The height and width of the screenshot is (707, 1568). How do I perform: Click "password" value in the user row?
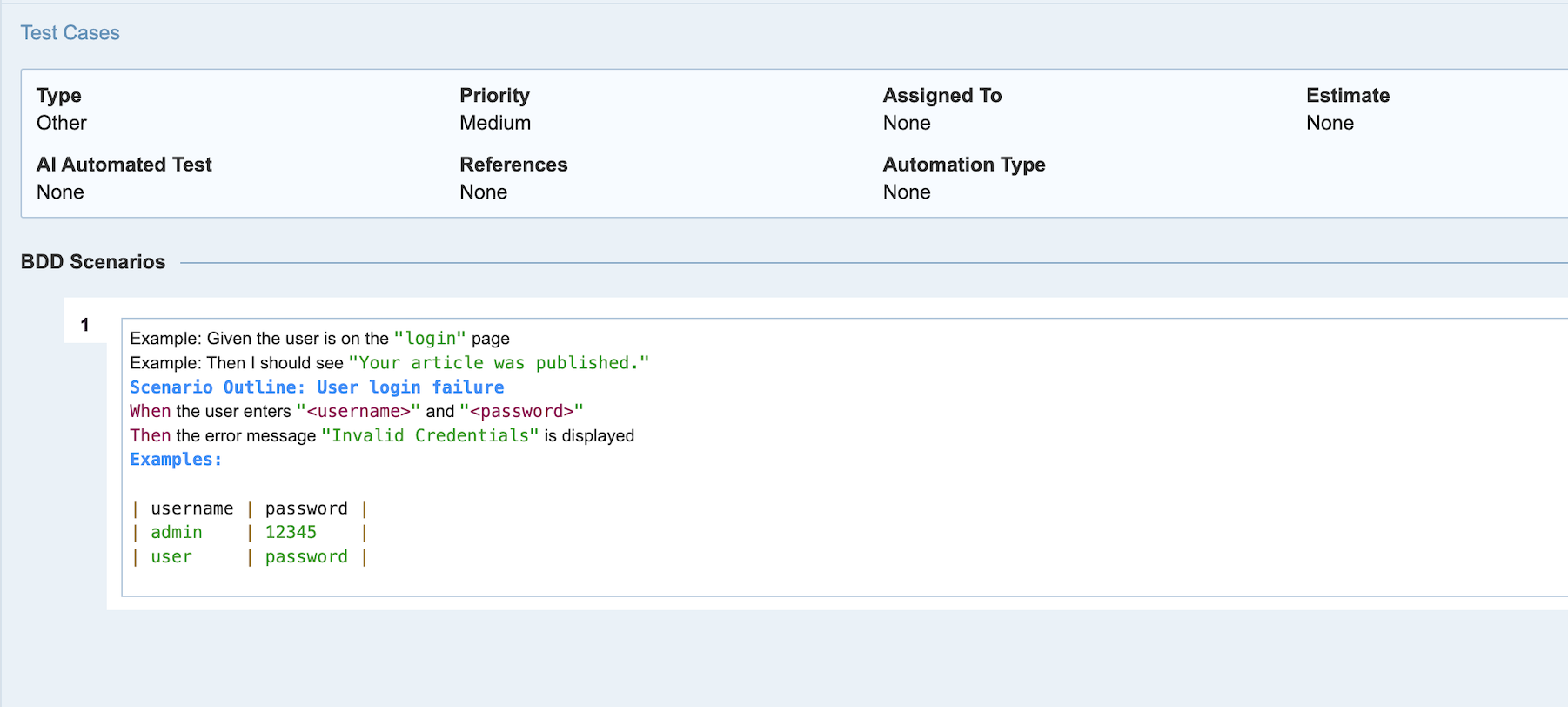tap(306, 556)
